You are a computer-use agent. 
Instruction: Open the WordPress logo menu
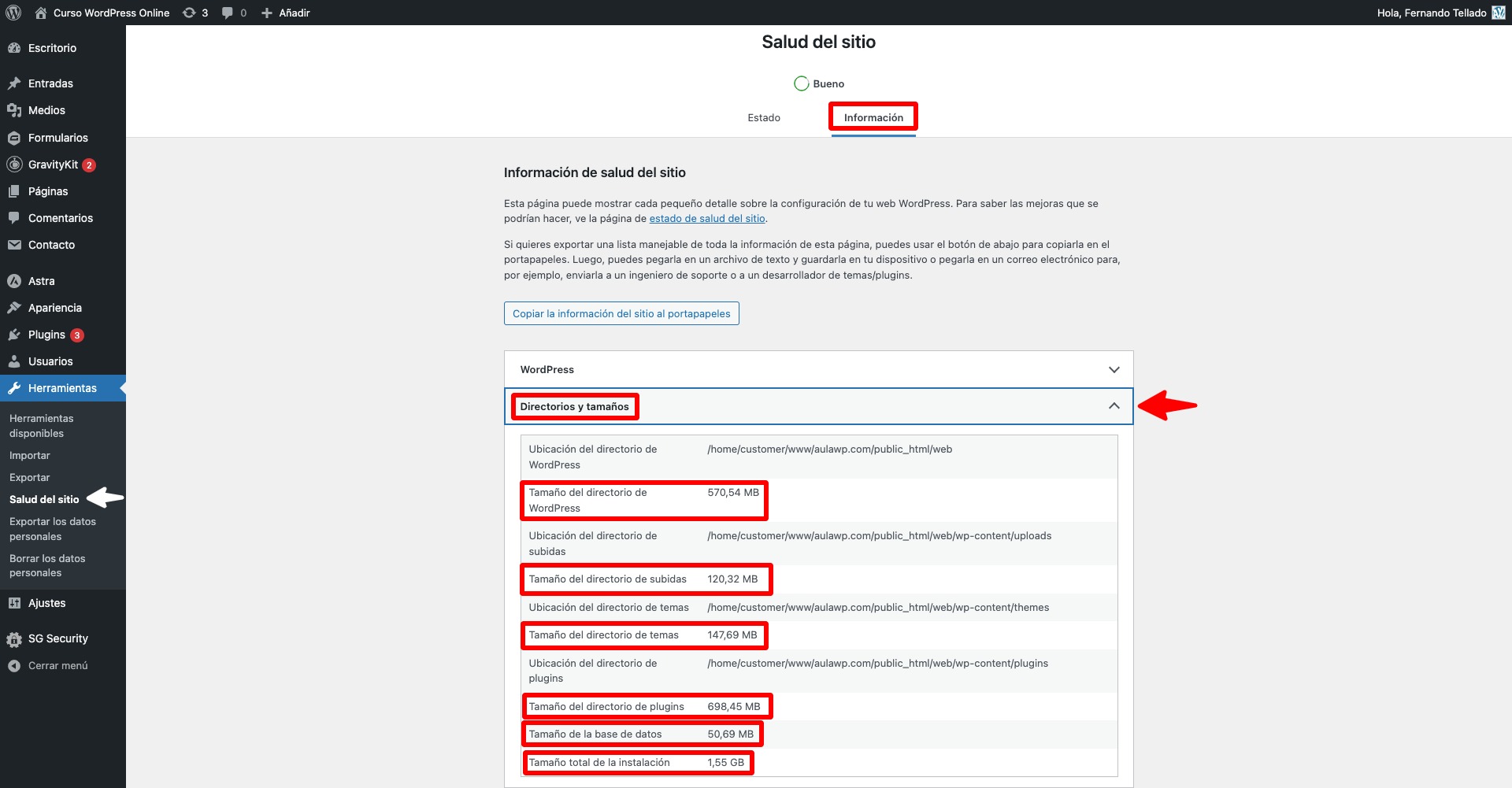(13, 13)
